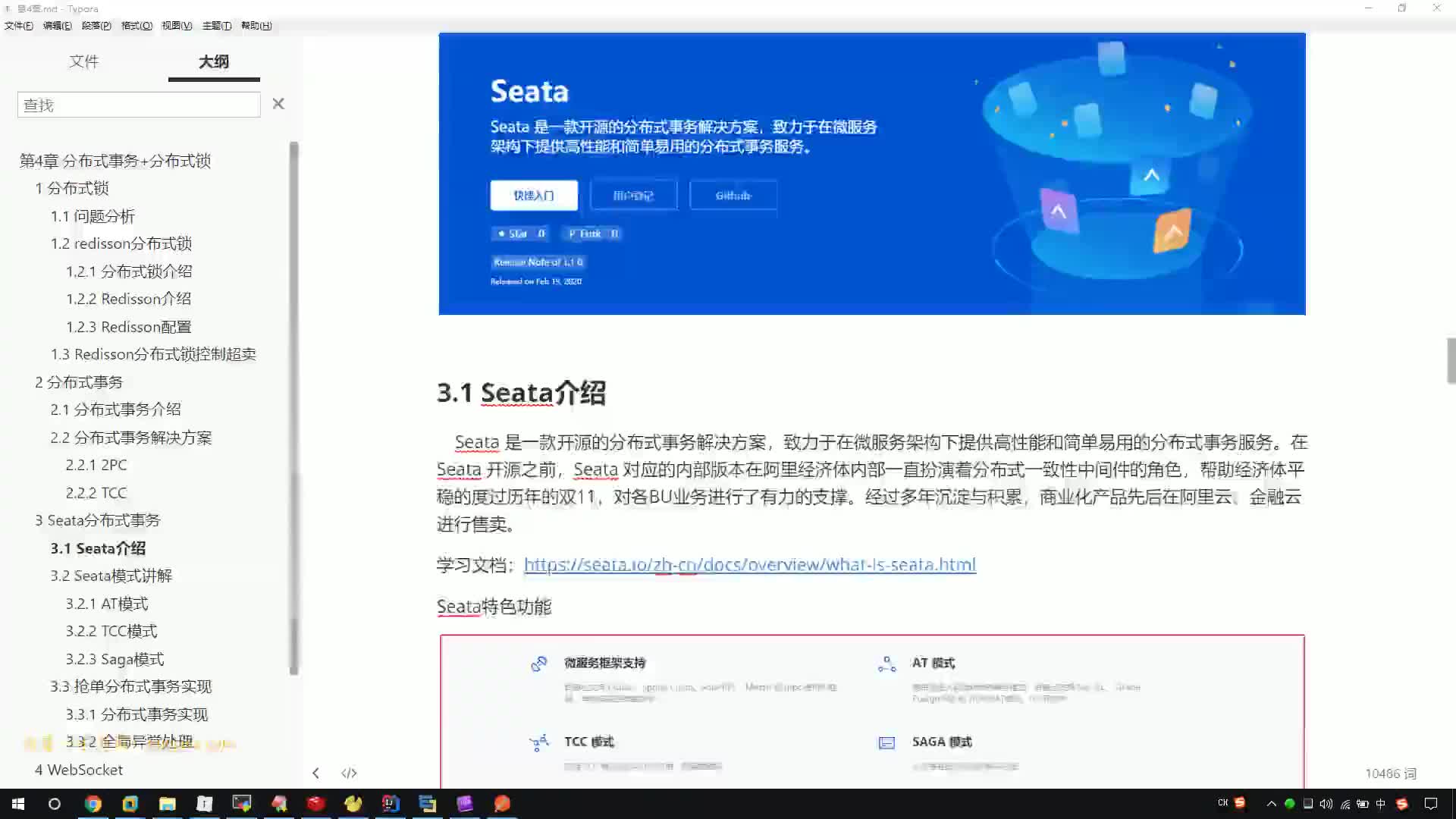The height and width of the screenshot is (819, 1456).
Task: Toggle Chinese input mode indicator 中
Action: 1381,804
